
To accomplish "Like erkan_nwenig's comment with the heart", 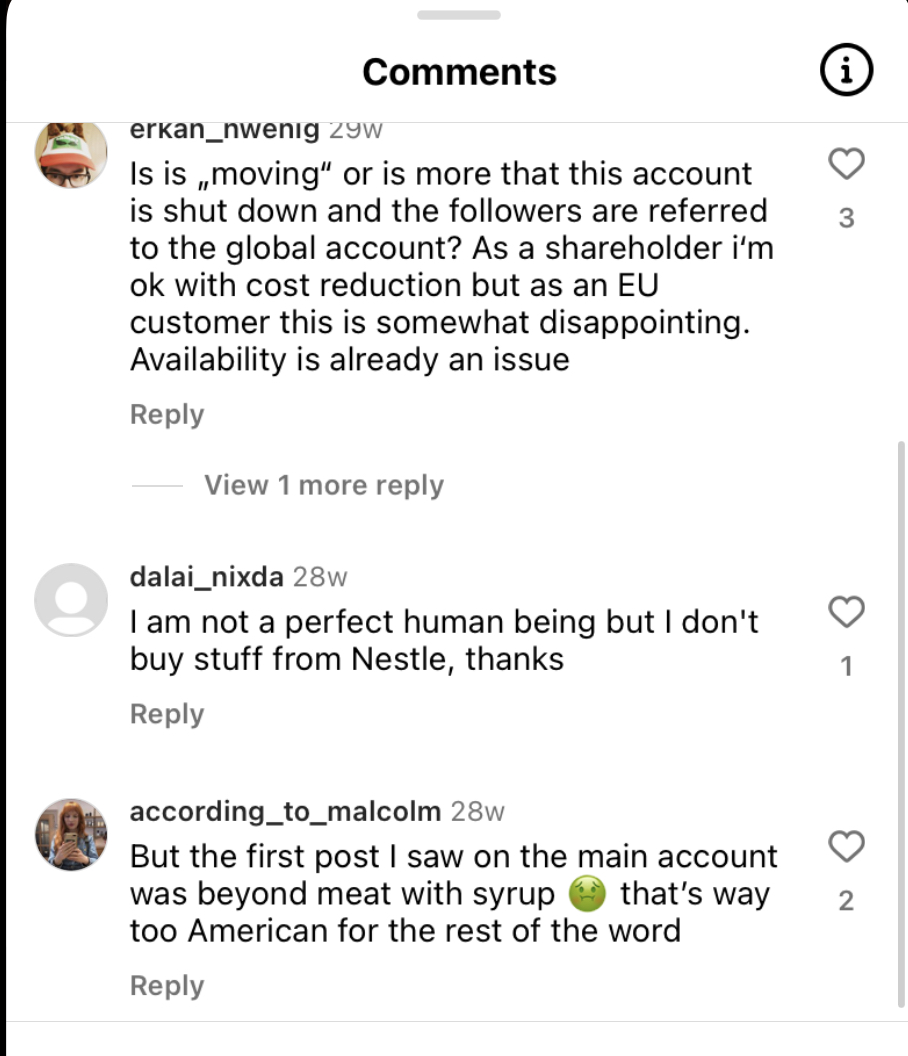I will (847, 164).
